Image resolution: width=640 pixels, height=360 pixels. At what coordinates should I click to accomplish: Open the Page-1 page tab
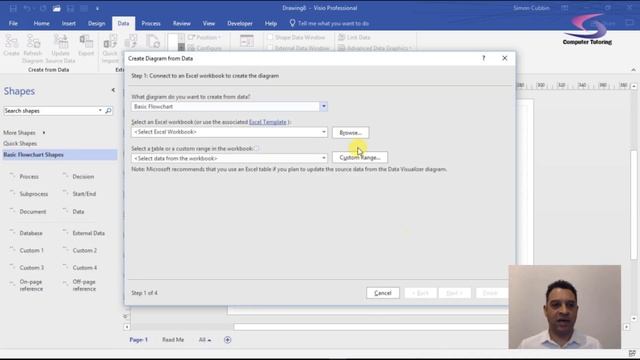[139, 340]
